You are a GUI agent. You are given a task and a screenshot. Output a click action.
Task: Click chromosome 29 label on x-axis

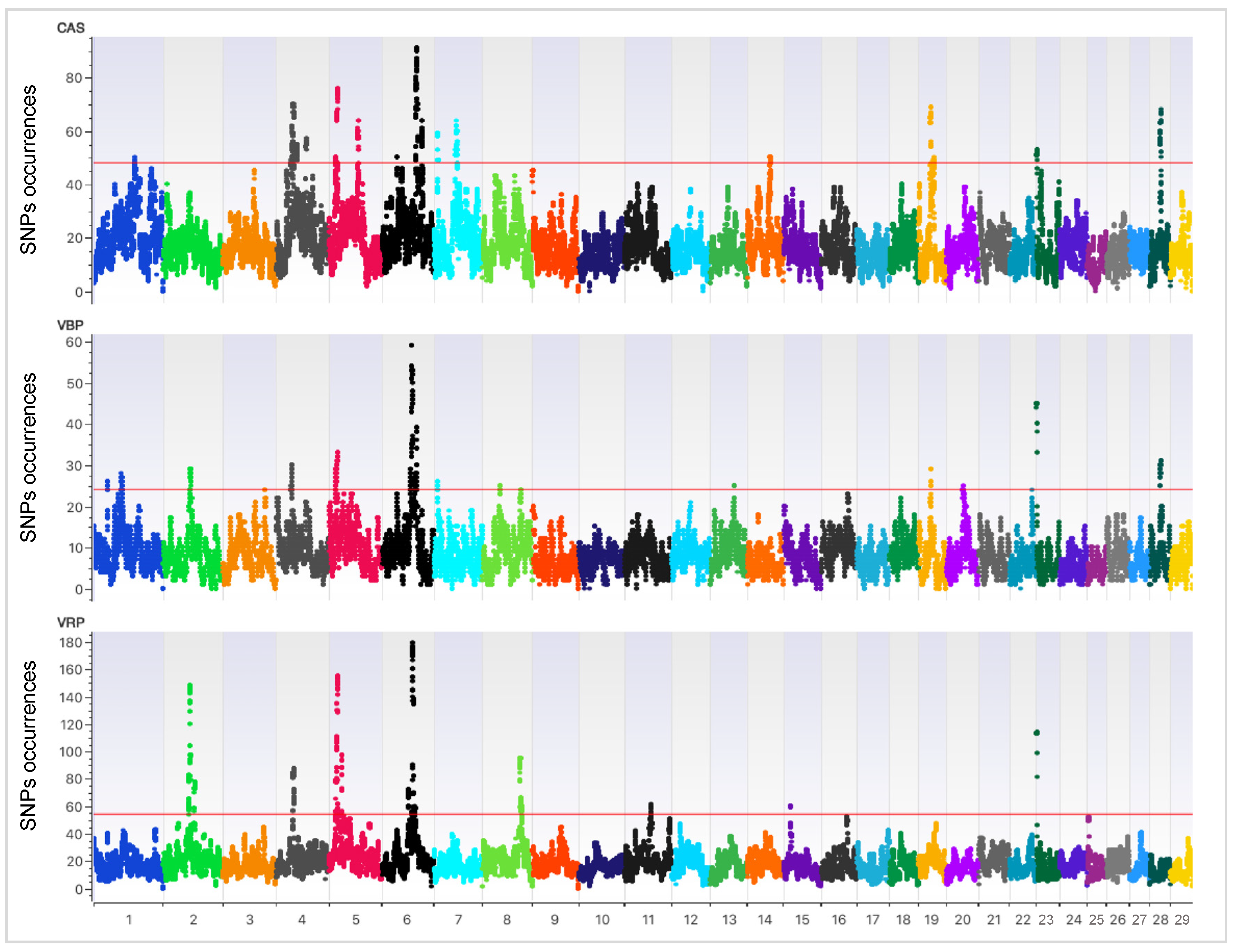point(1181,920)
